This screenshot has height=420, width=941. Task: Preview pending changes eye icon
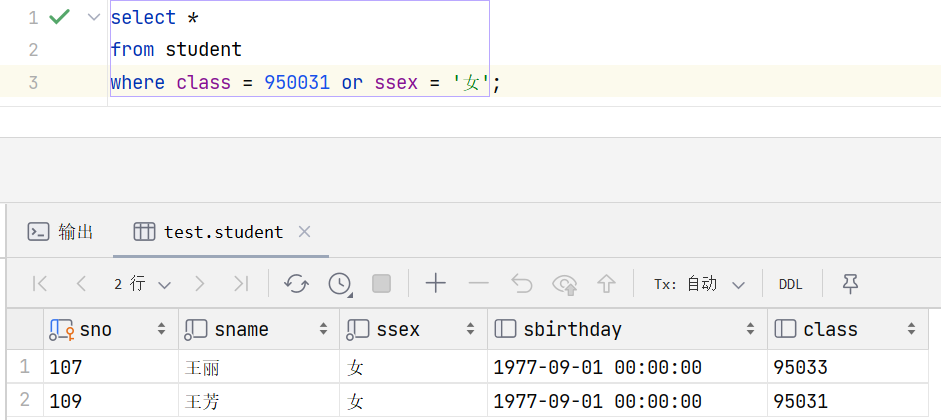[565, 284]
